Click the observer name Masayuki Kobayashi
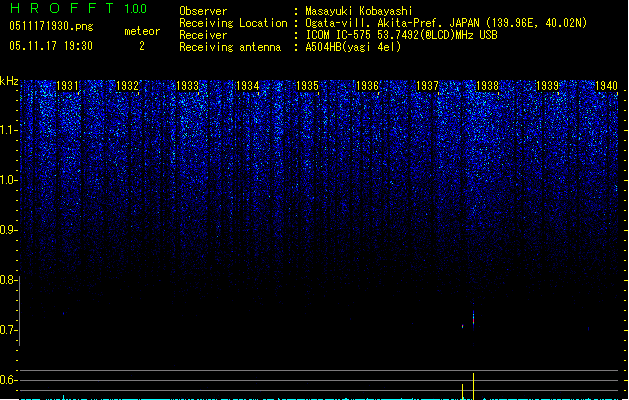This screenshot has width=629, height=400. click(x=359, y=11)
